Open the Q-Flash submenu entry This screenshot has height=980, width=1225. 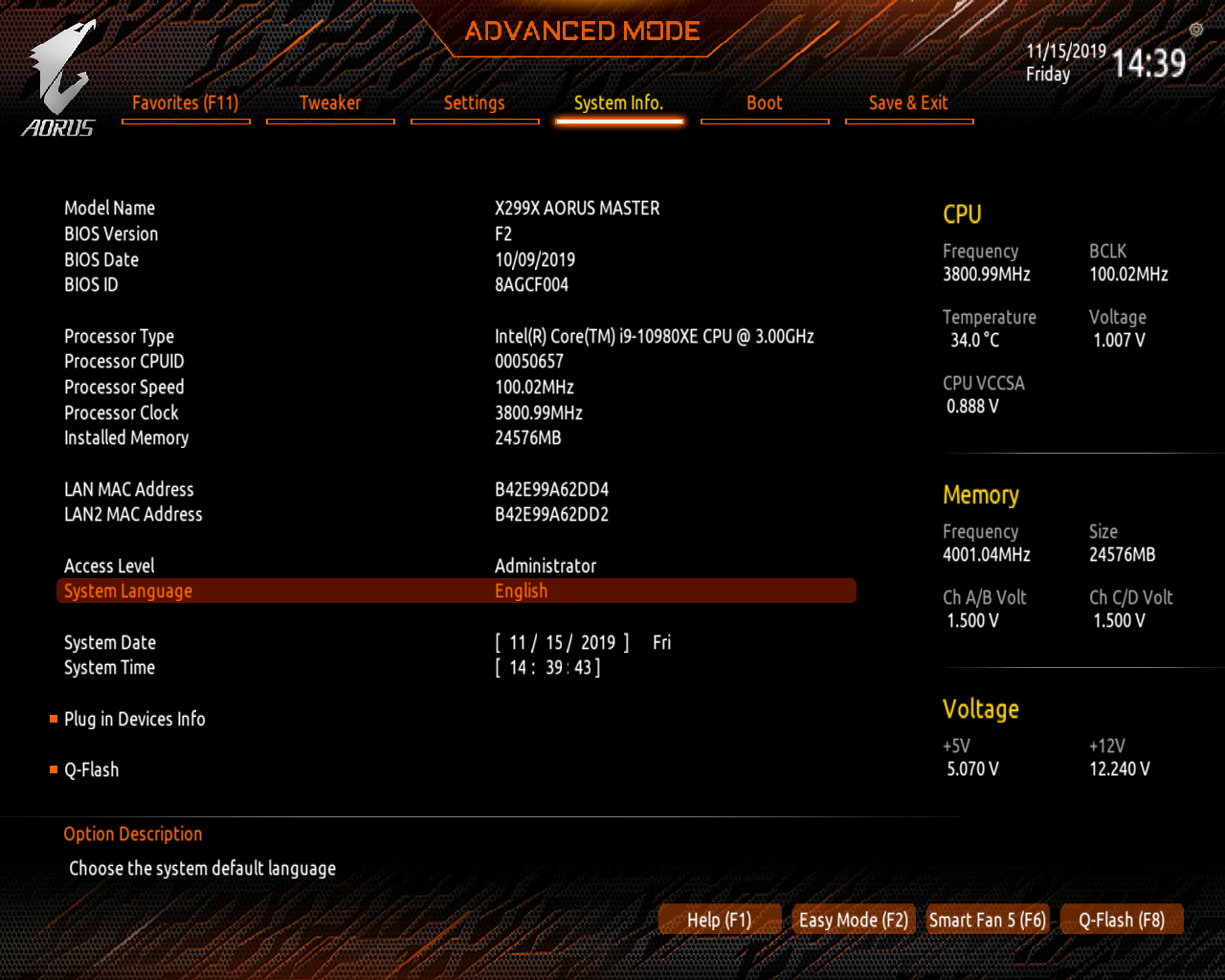tap(92, 769)
